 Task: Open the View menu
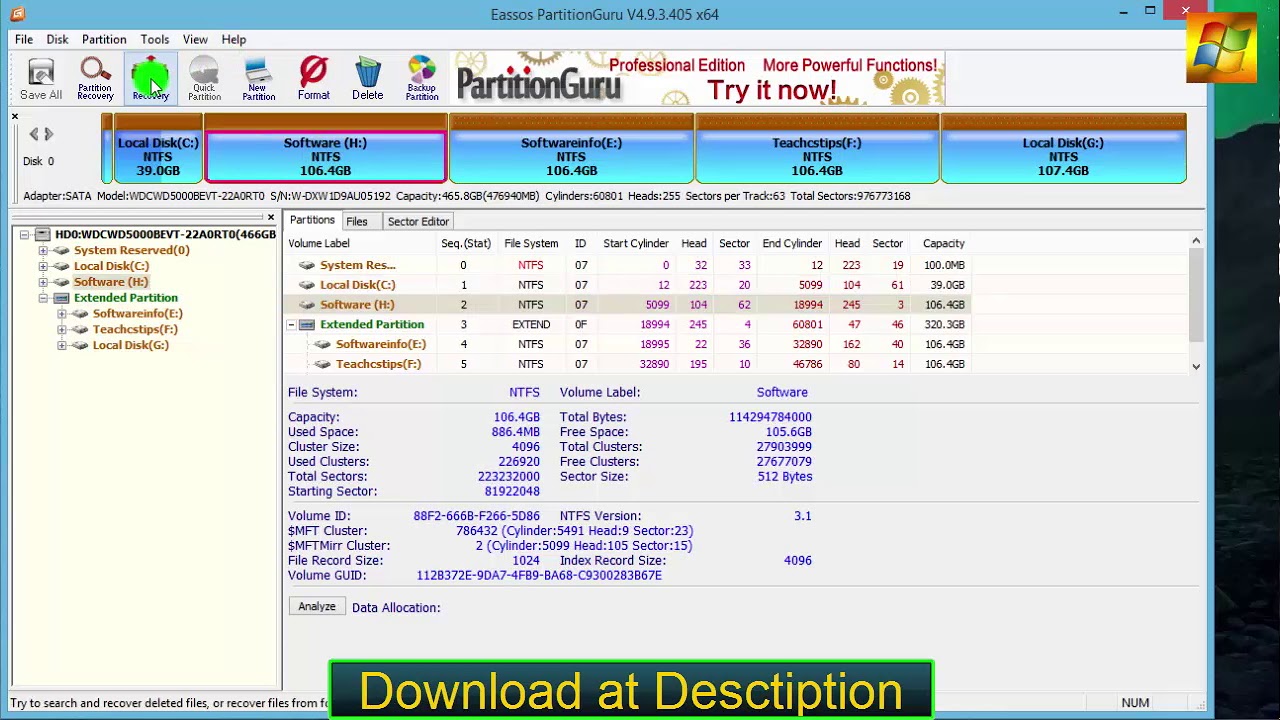tap(195, 40)
